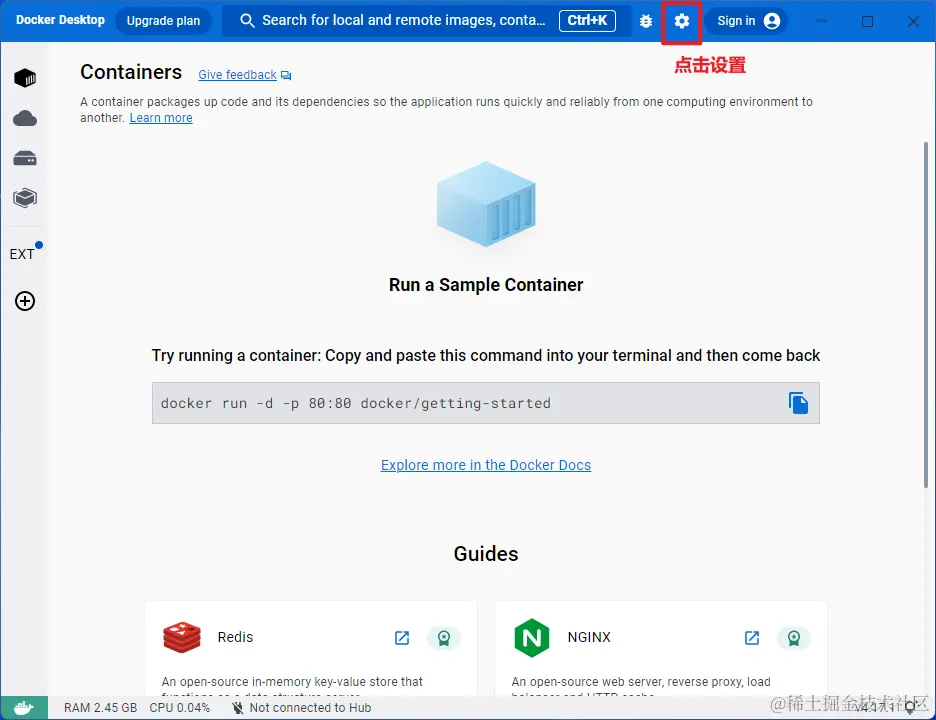This screenshot has width=936, height=720.
Task: Click the Redis guide title
Action: [235, 637]
